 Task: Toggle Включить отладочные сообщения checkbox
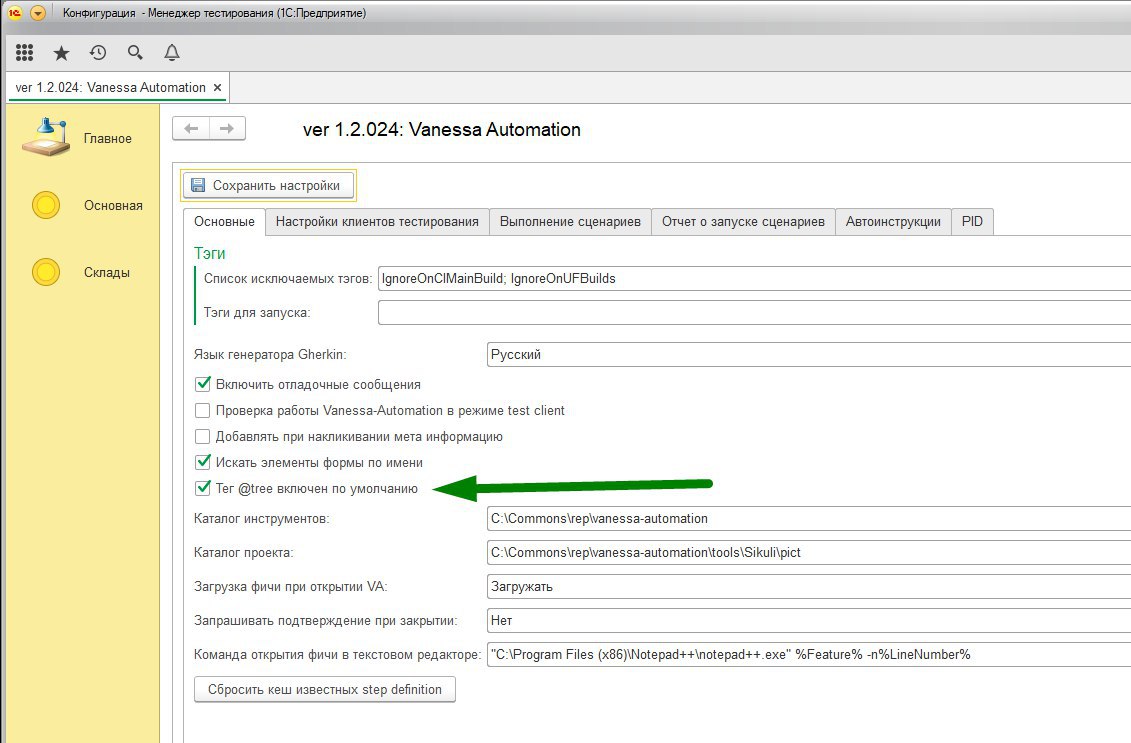[x=203, y=384]
